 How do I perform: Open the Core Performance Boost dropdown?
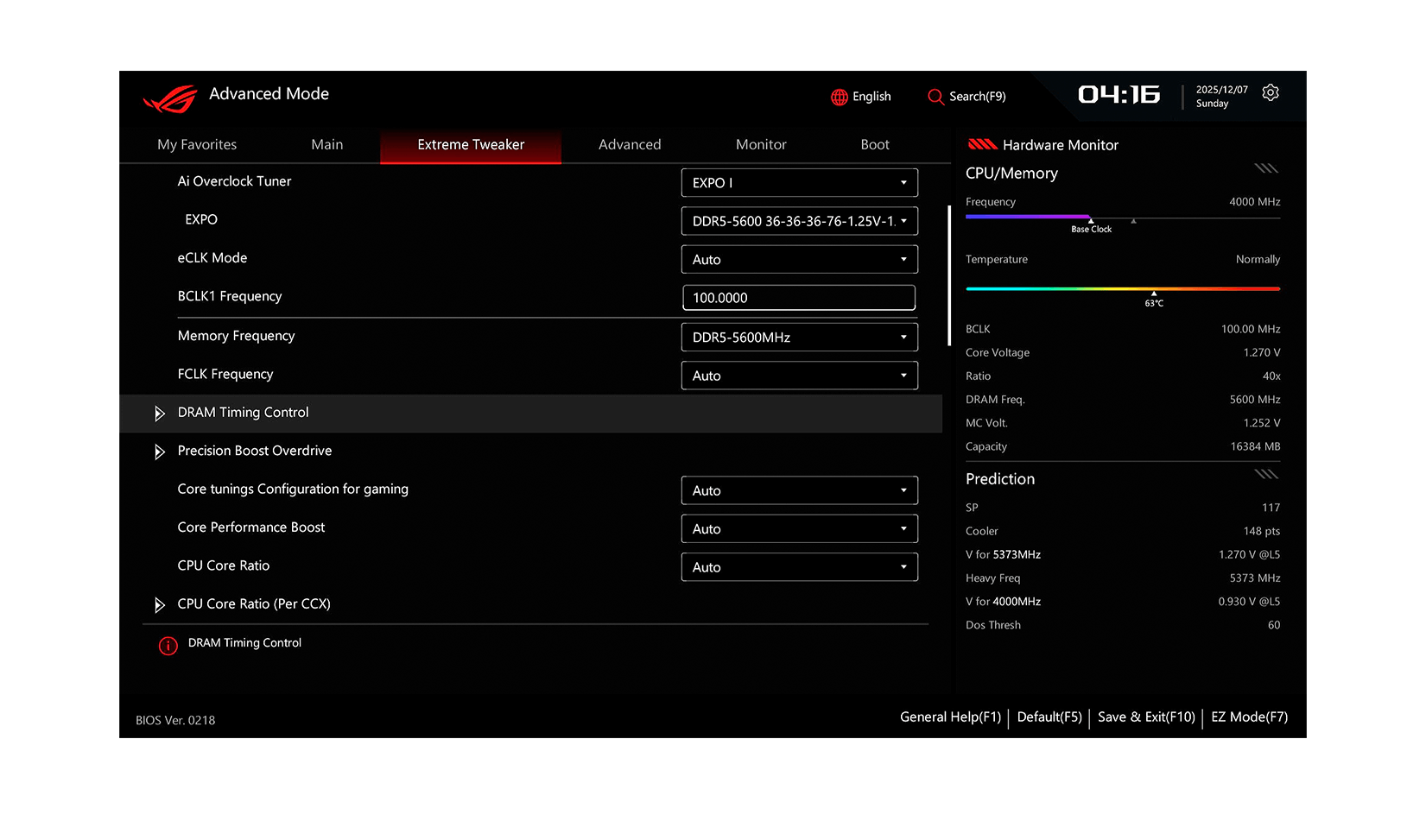tap(799, 529)
